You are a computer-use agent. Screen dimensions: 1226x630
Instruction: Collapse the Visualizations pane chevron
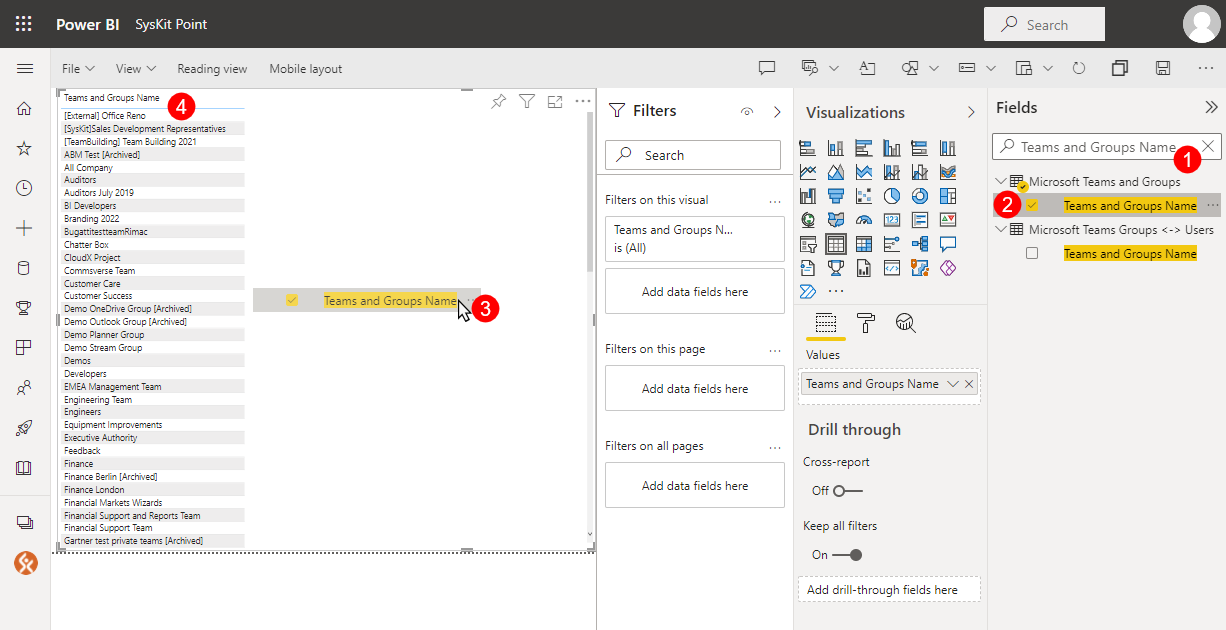coord(970,112)
